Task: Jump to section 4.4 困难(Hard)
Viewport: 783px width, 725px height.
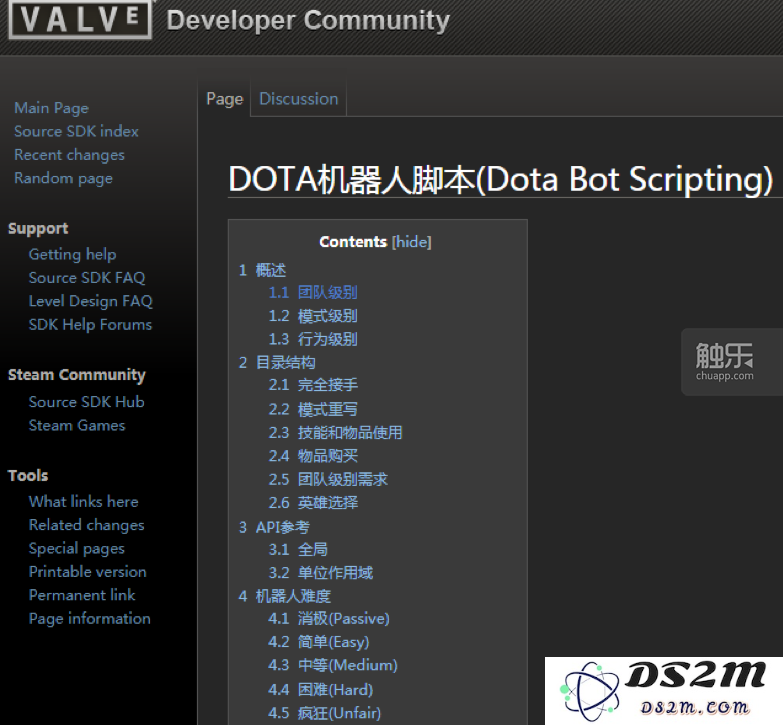Action: tap(321, 690)
